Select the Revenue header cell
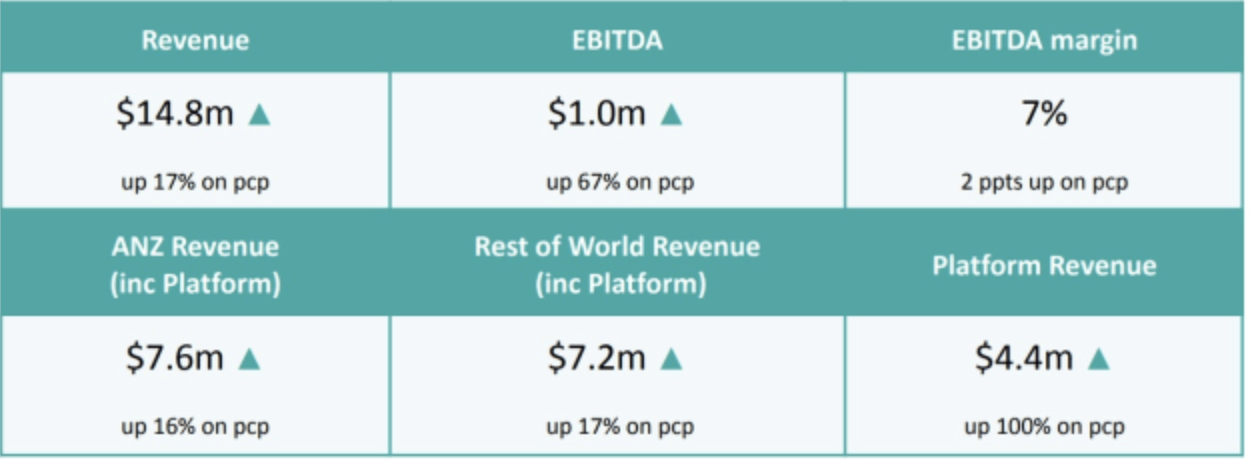 tap(195, 41)
